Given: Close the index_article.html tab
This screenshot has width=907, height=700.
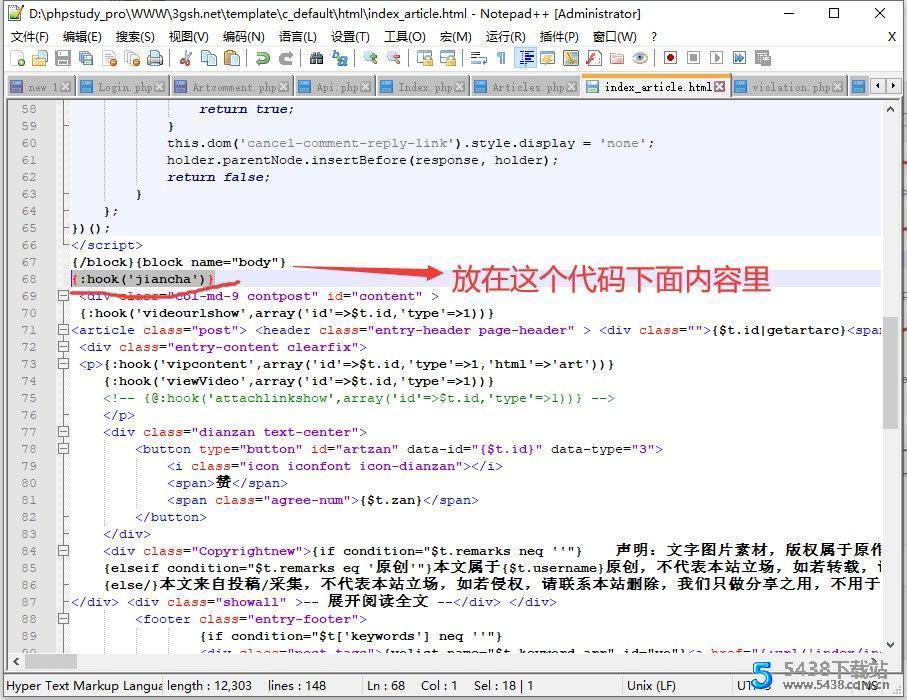Looking at the screenshot, I should pyautogui.click(x=721, y=87).
